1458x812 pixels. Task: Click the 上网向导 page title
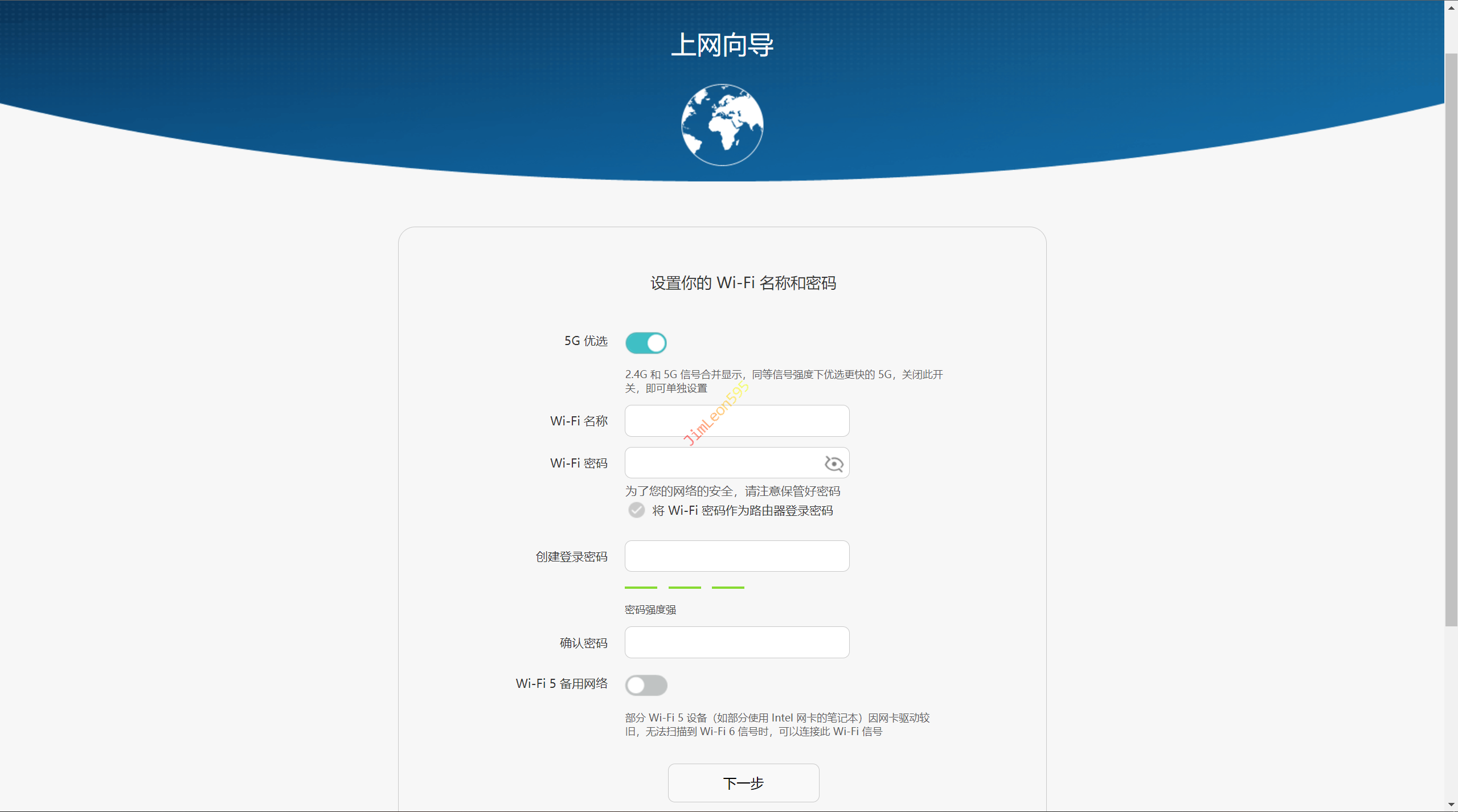click(x=722, y=45)
